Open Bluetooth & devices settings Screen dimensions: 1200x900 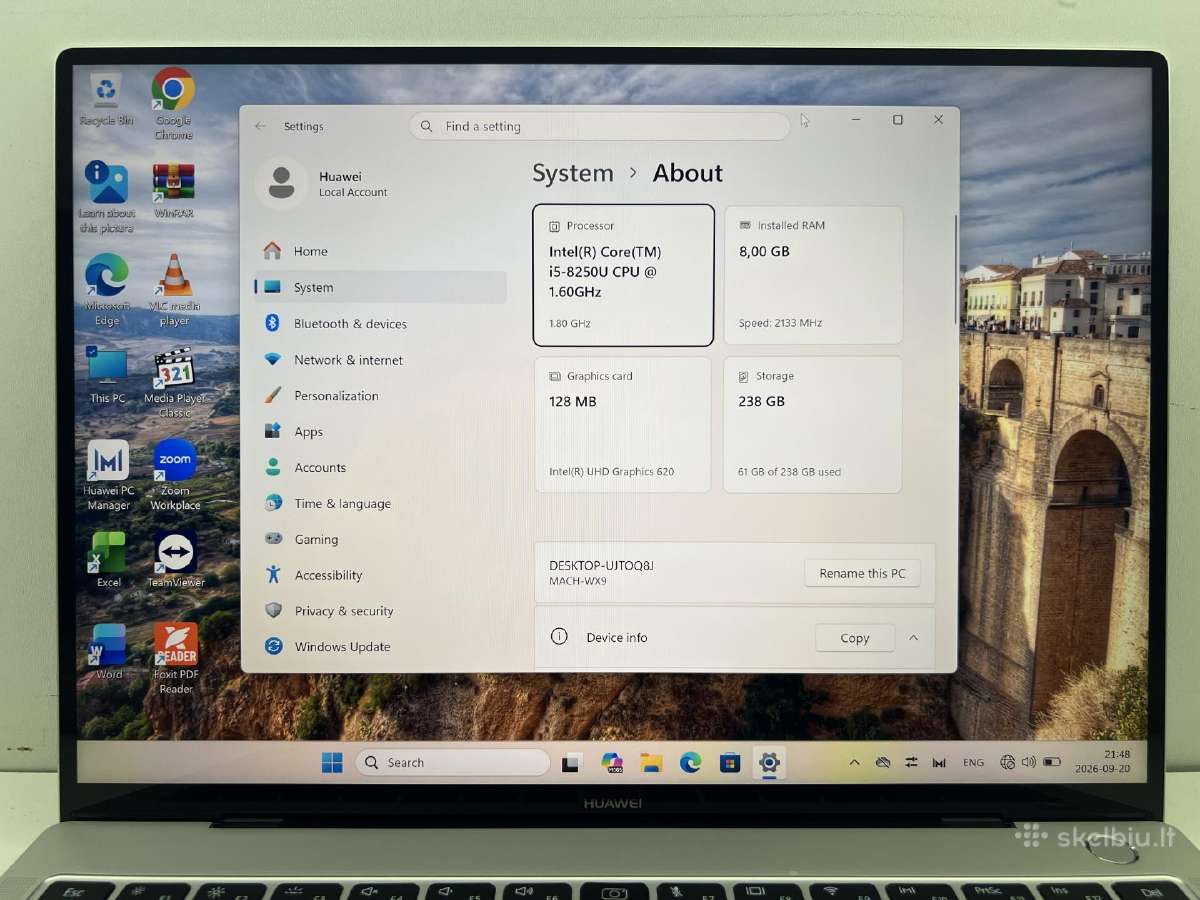(x=380, y=323)
